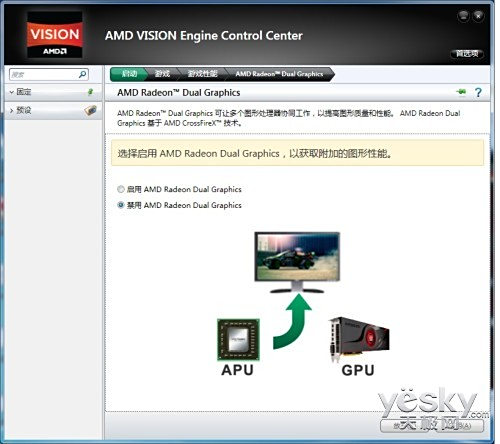This screenshot has width=500, height=444.
Task: Click in the 搜索 search field
Action: tap(44, 74)
